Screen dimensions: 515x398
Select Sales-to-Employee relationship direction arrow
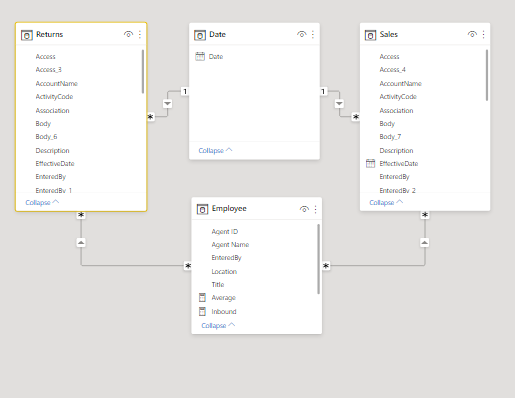click(x=424, y=242)
